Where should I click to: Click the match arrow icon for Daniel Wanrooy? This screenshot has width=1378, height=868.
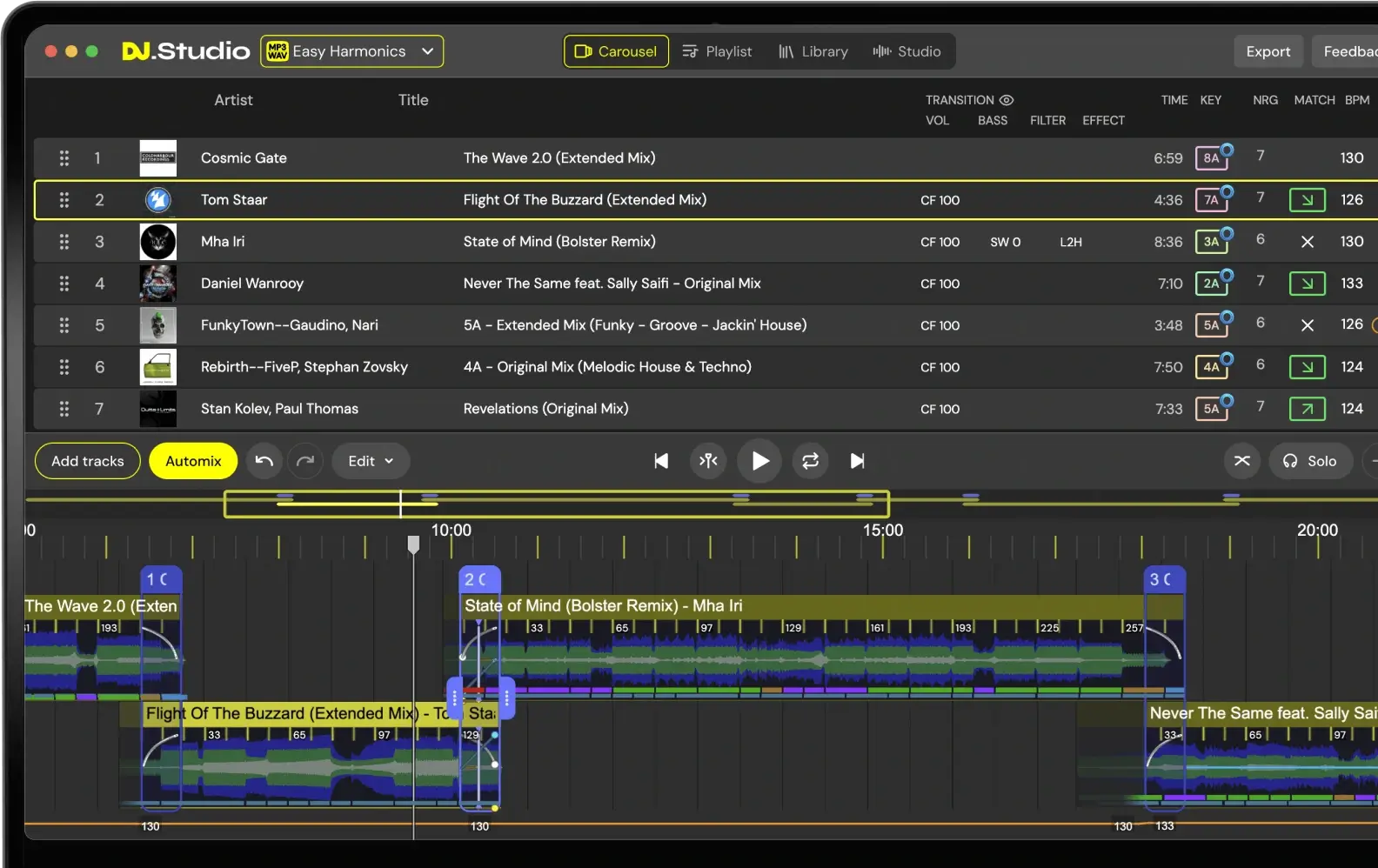1307,284
